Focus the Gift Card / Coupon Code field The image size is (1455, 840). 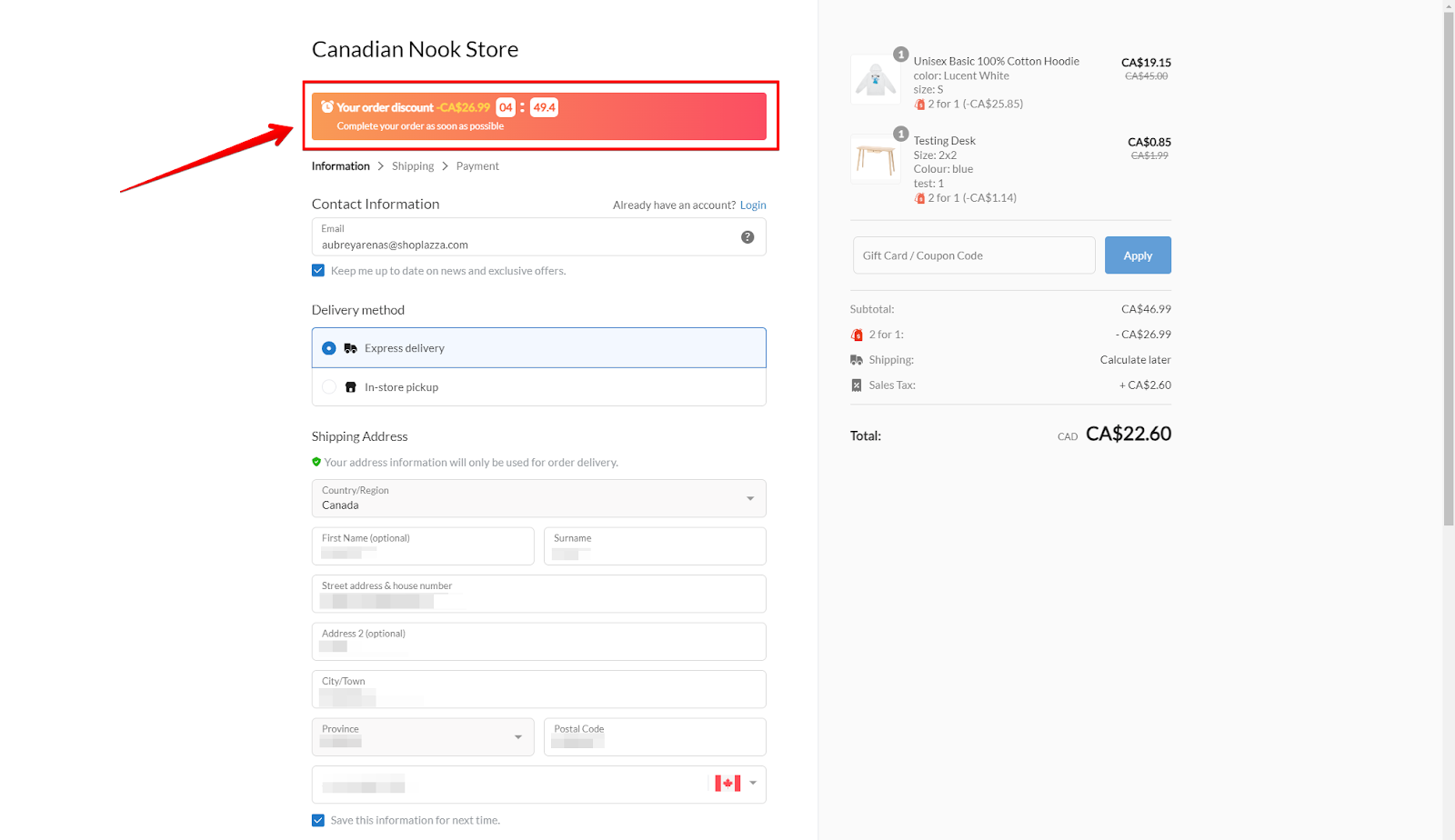pos(973,255)
